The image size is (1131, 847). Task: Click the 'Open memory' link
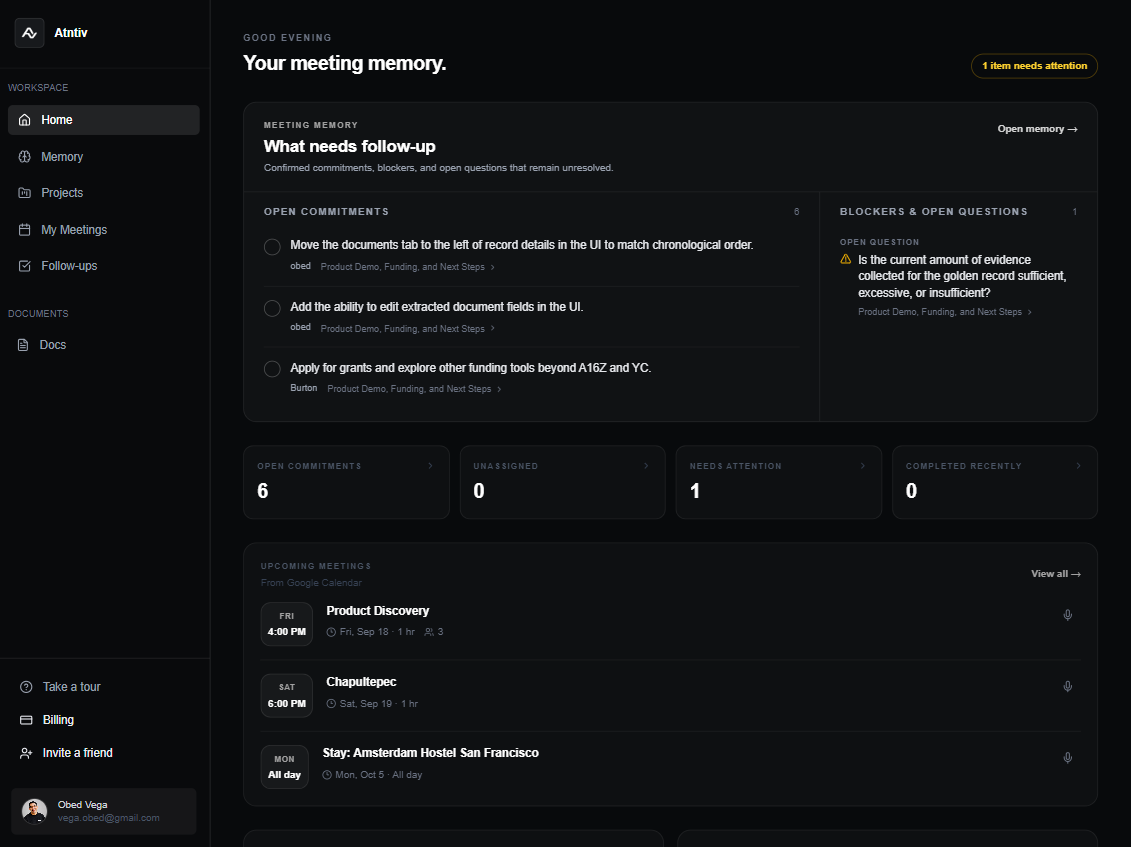click(1037, 129)
